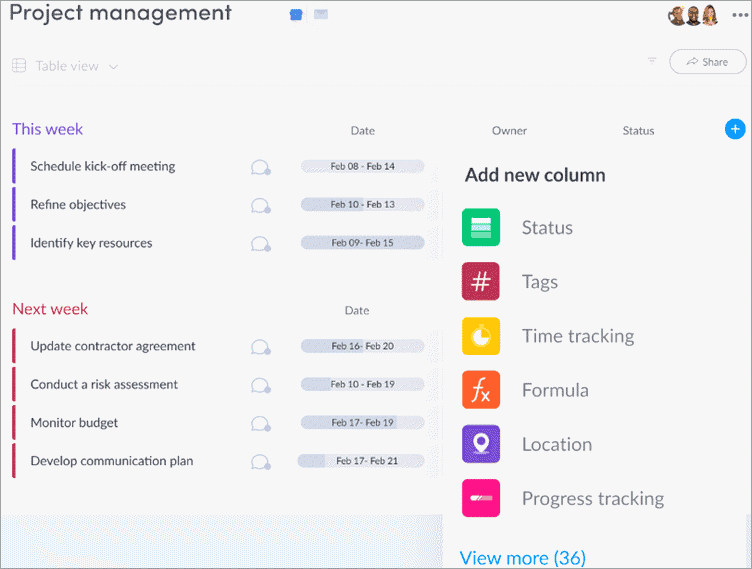This screenshot has height=569, width=752.
Task: Open comments for Conduct a risk assessment
Action: [x=260, y=385]
